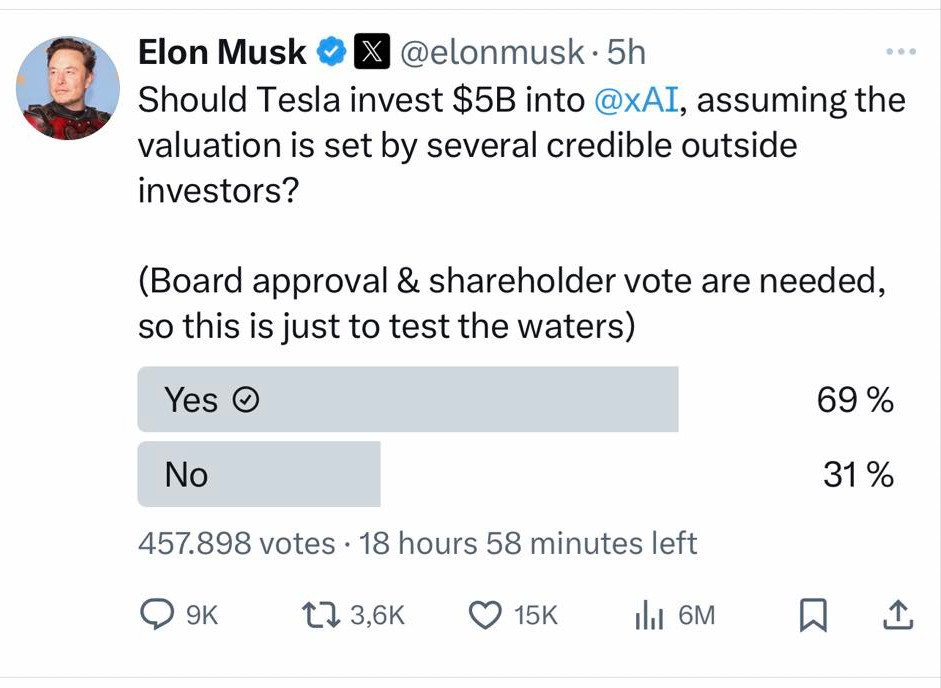Click the 18 hours 58 minutes left text
The image size is (941, 688).
click(527, 543)
